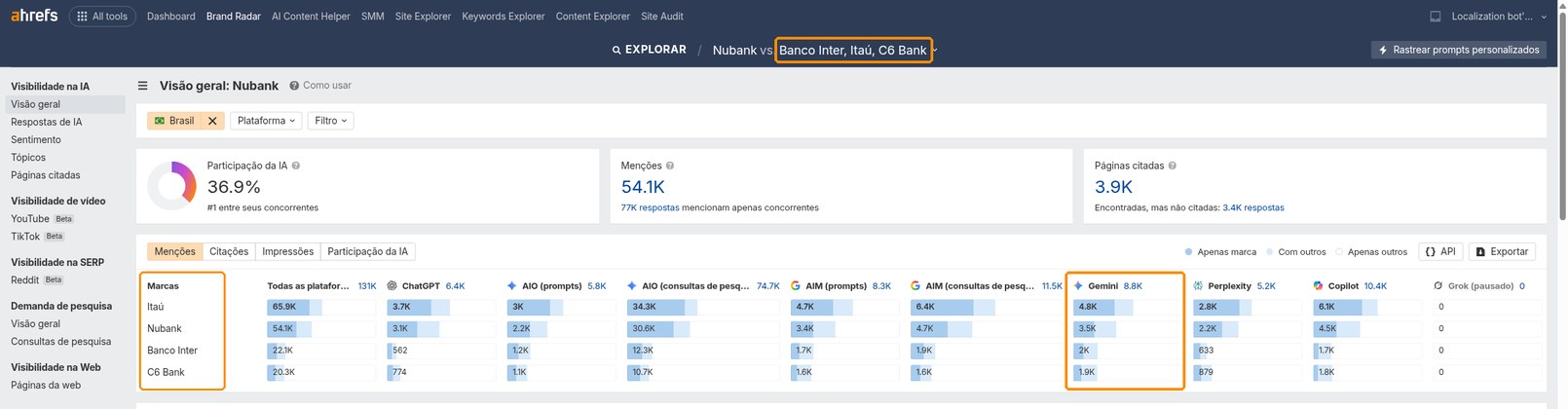Open YouTube Beta in the sidebar
This screenshot has width=1568, height=409.
[43, 218]
